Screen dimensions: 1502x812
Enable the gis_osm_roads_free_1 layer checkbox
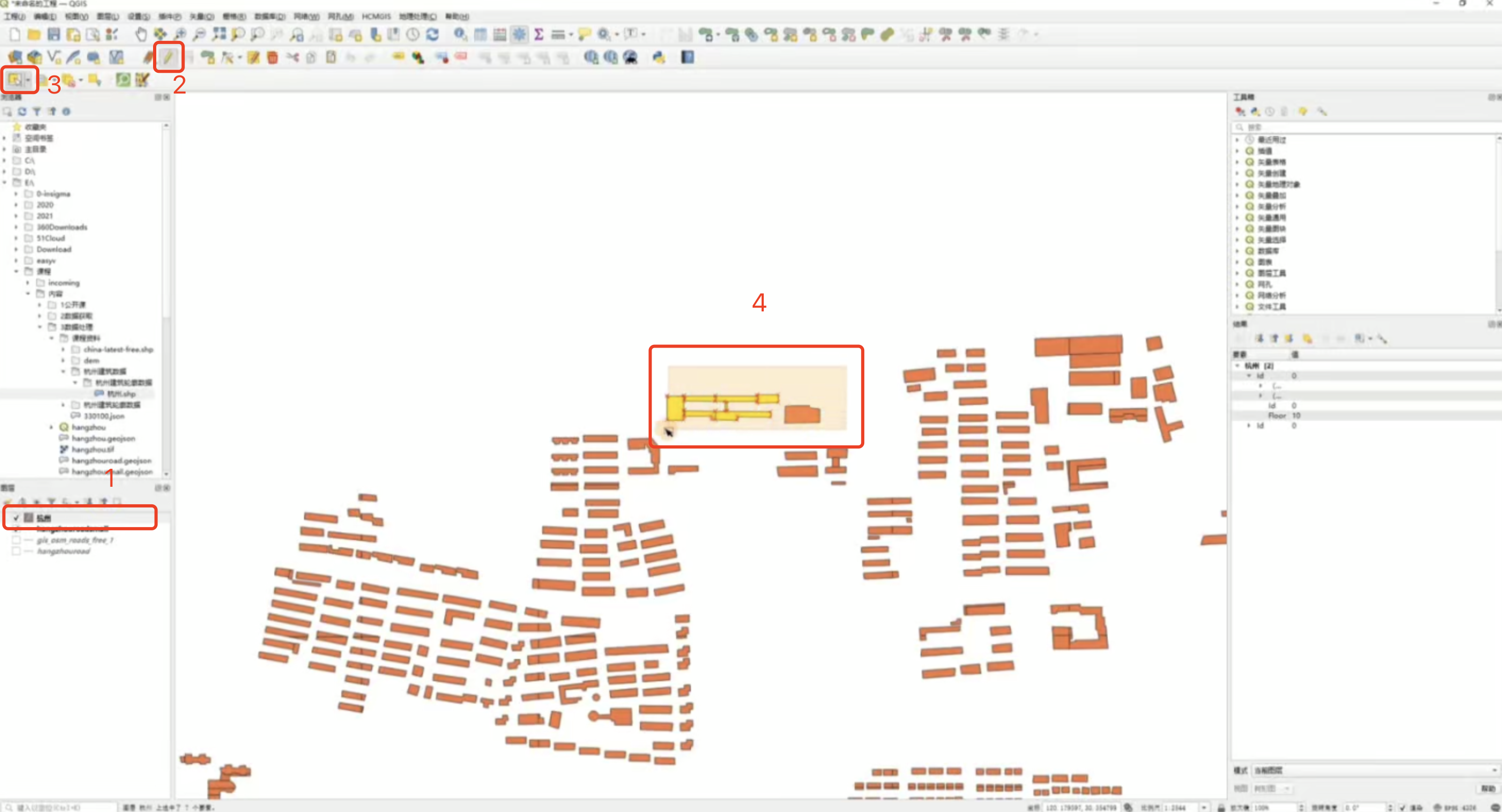[16, 540]
